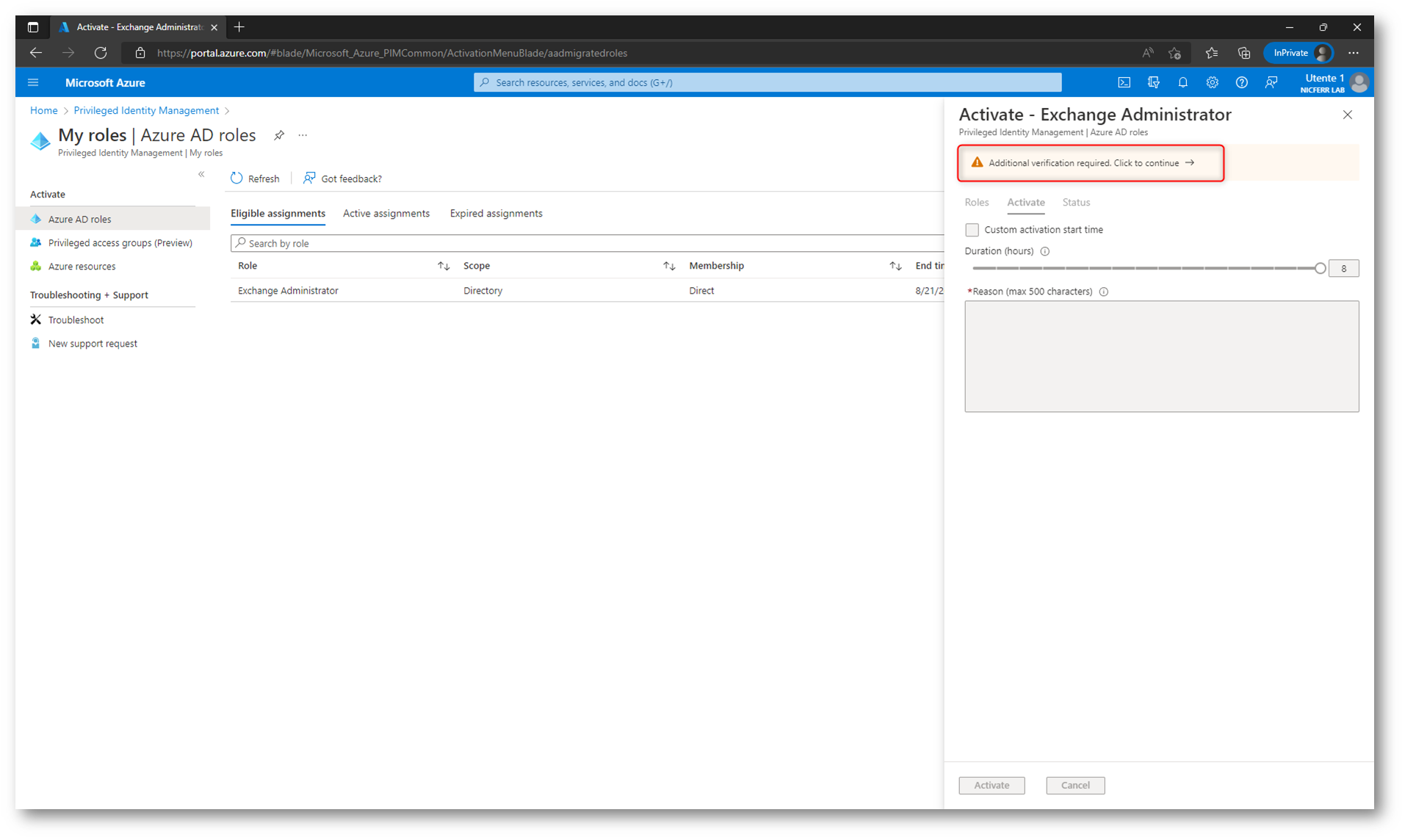Viewport: 1405px width, 840px height.
Task: Close the Activate - Exchange Administrator browser tab
Action: 214,27
